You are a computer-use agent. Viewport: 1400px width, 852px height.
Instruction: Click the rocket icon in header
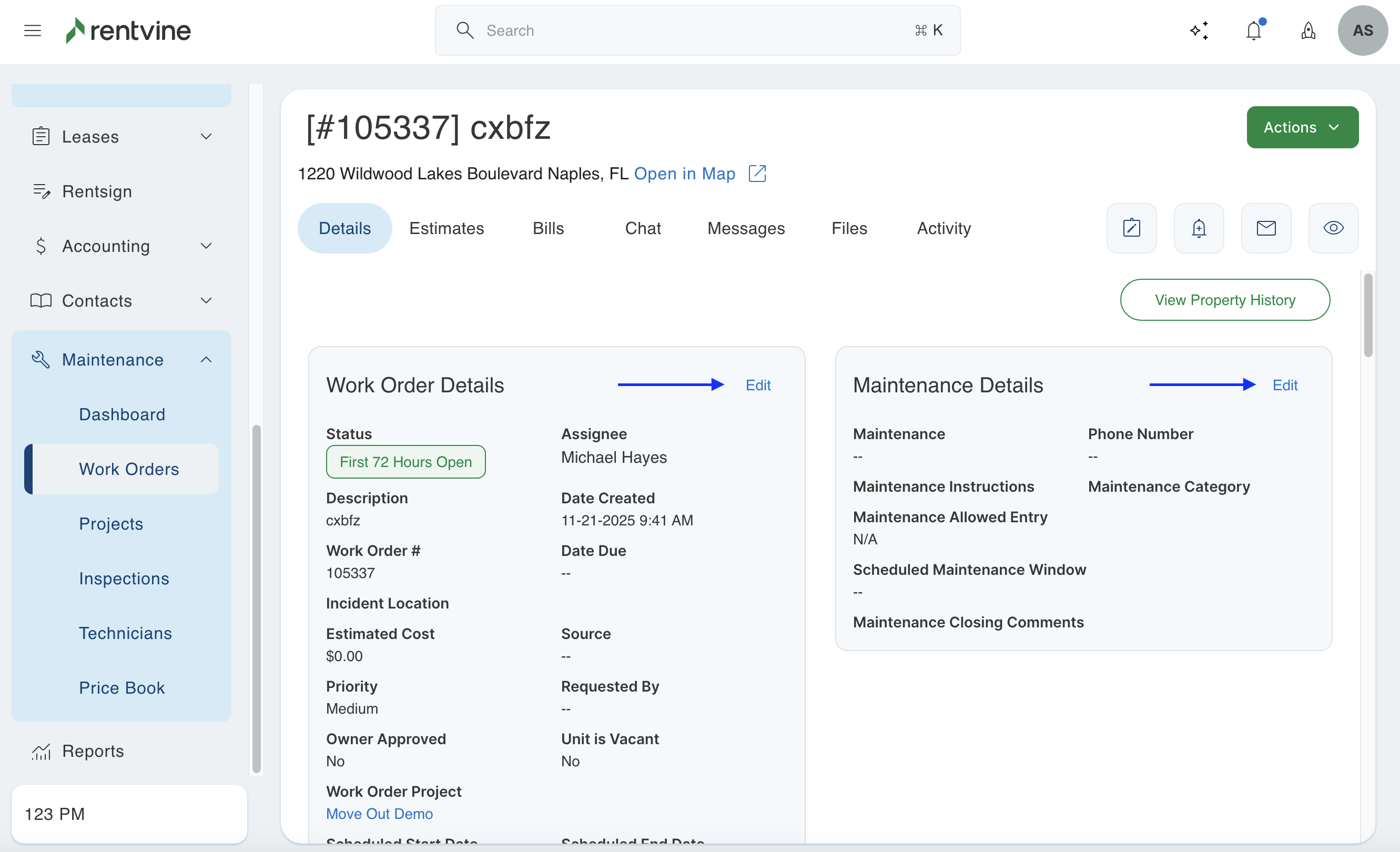pyautogui.click(x=1308, y=31)
